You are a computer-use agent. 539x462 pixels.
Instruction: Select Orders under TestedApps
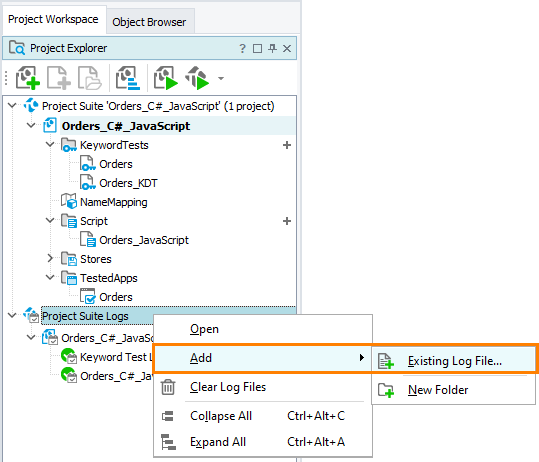(x=116, y=297)
